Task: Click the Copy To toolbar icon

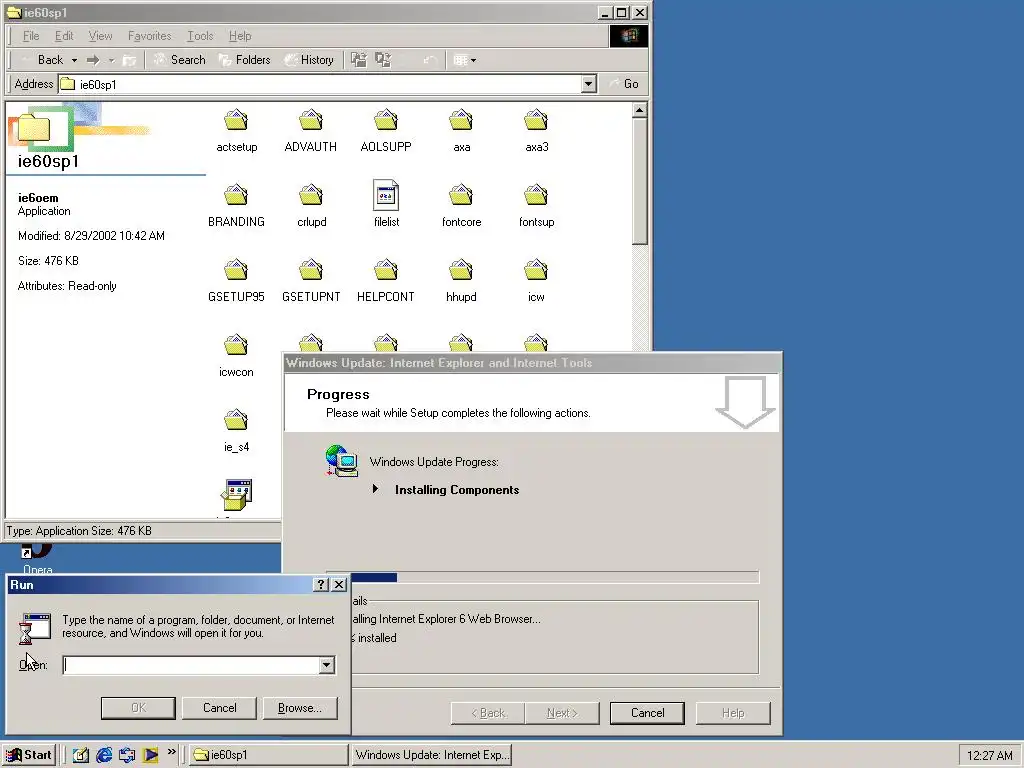Action: 383,60
